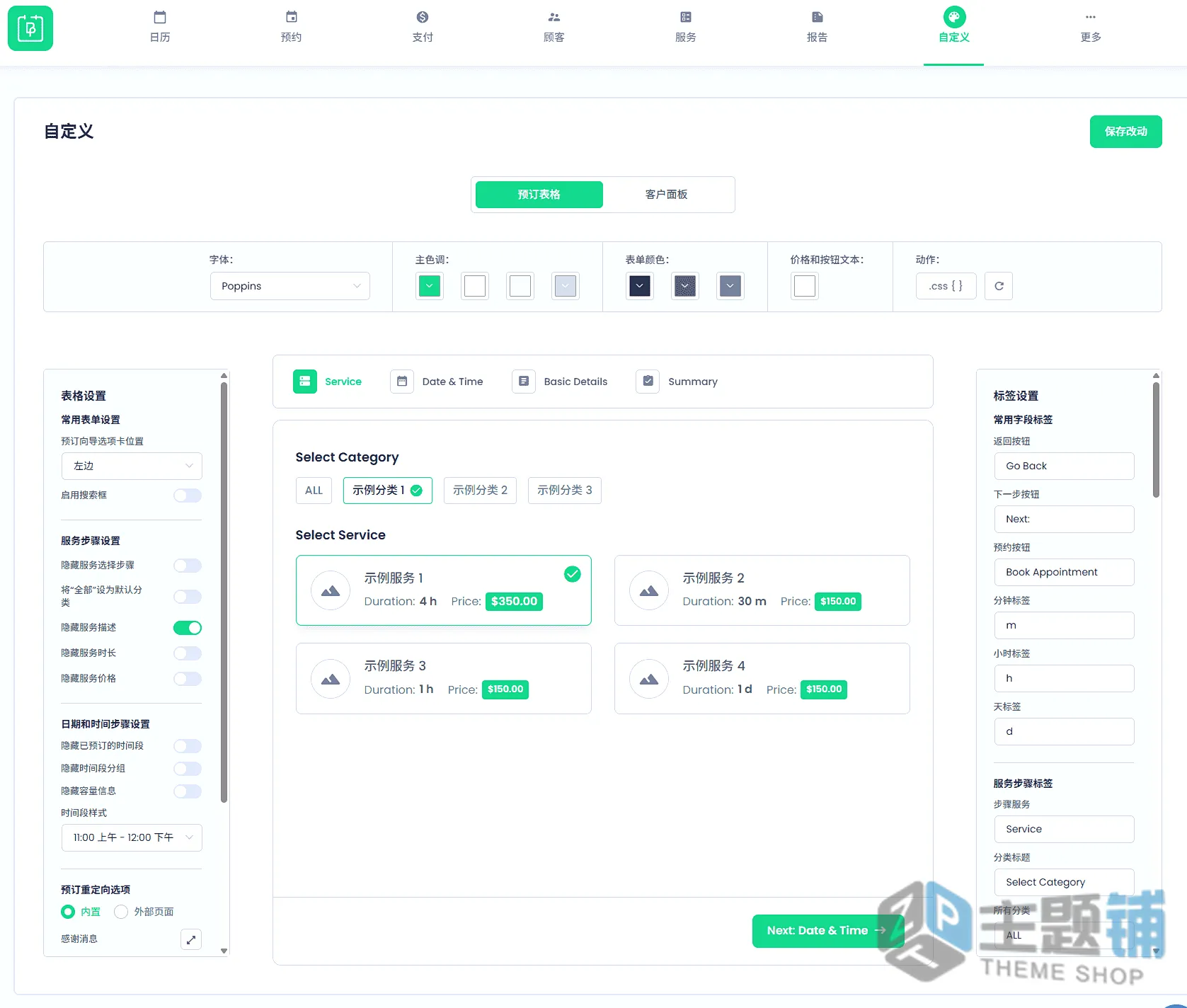Open the 预约 appointments nav icon
This screenshot has width=1187, height=1008.
tap(292, 17)
